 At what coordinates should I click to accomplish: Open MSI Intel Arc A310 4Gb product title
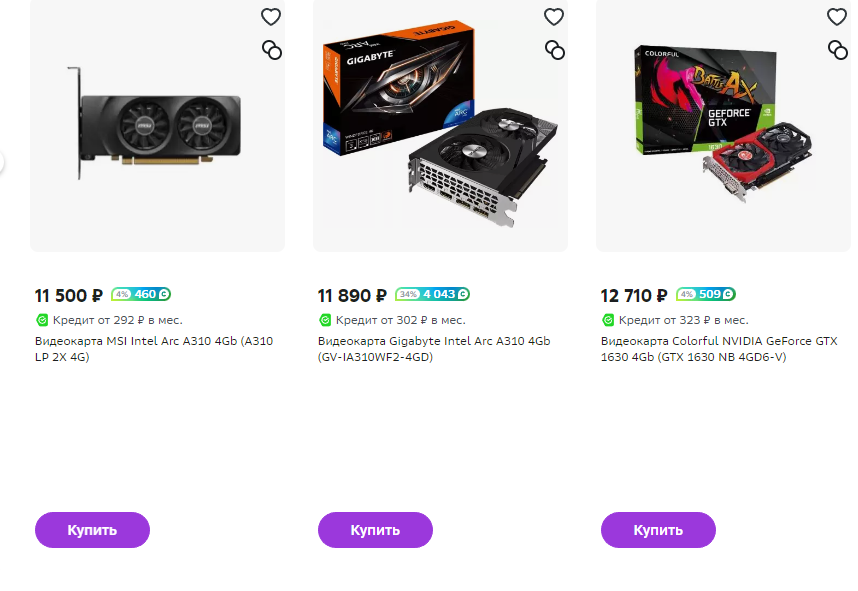pos(154,349)
